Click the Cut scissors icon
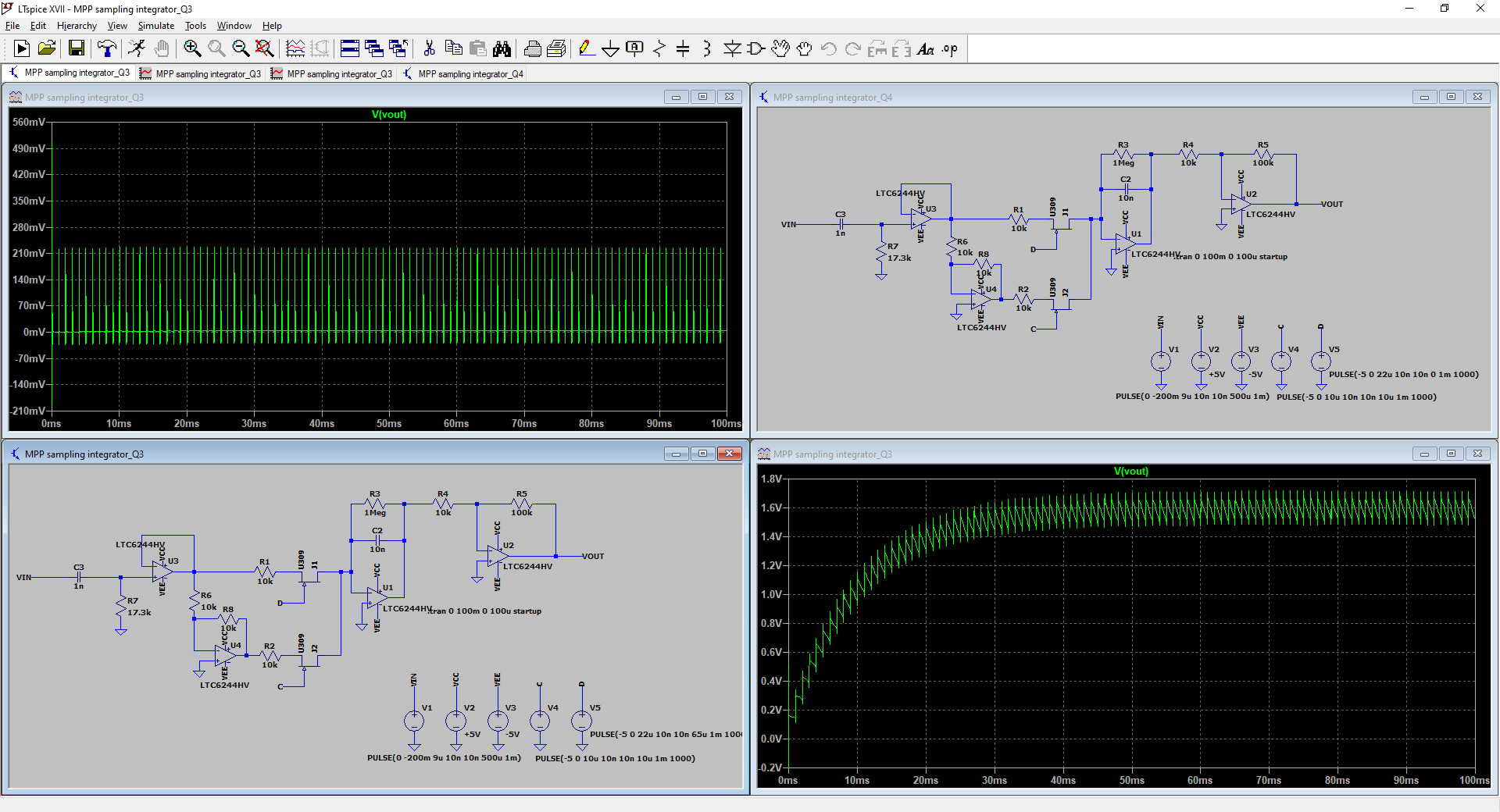 (x=429, y=49)
